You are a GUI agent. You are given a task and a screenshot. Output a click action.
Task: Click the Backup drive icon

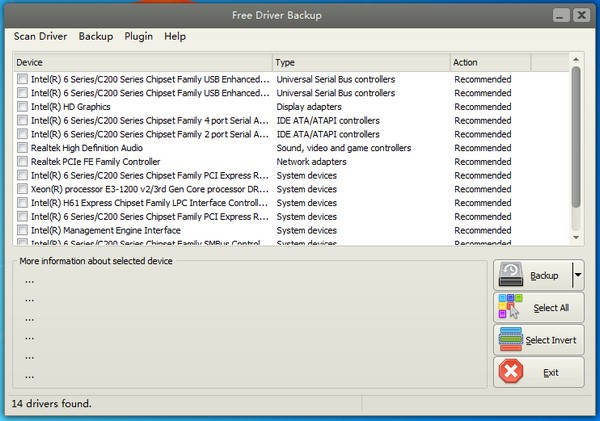511,275
